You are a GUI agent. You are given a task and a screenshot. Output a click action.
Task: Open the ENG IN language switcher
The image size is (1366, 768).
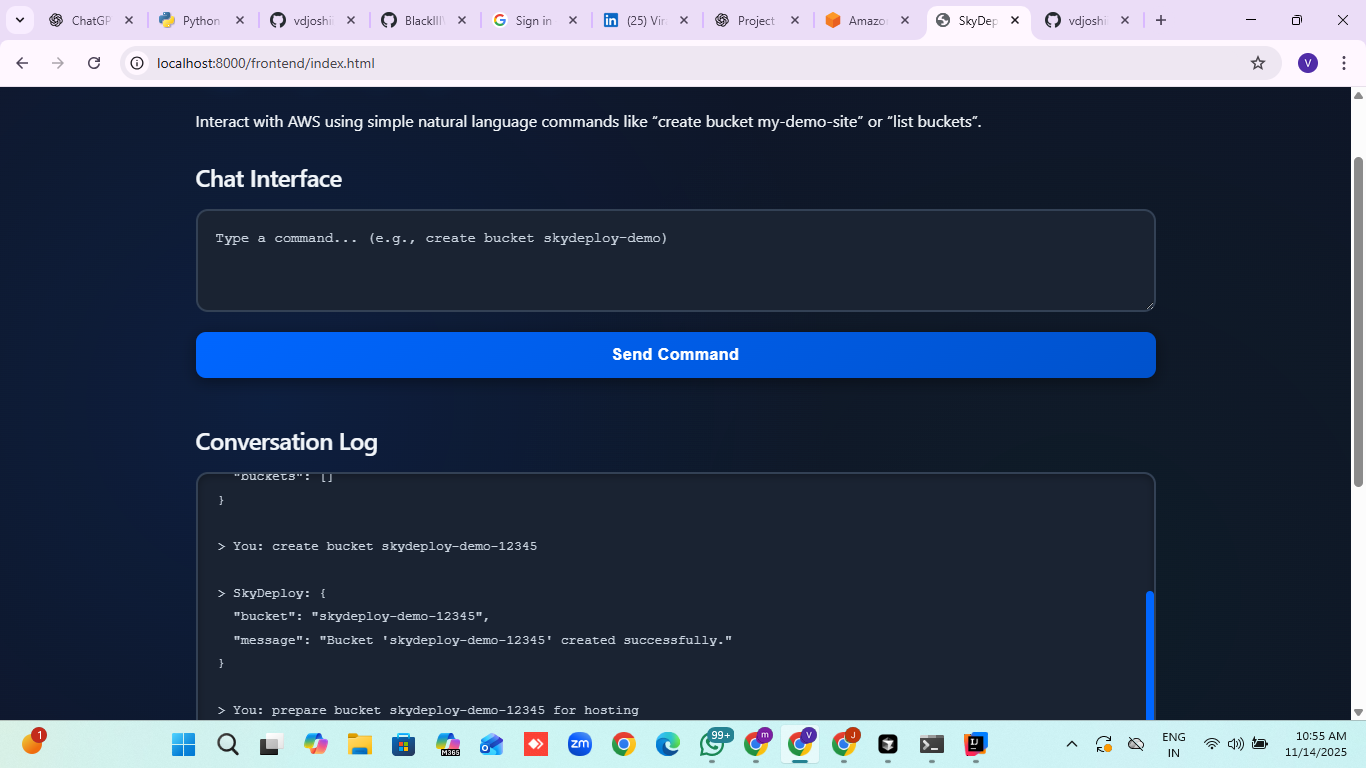(1174, 745)
